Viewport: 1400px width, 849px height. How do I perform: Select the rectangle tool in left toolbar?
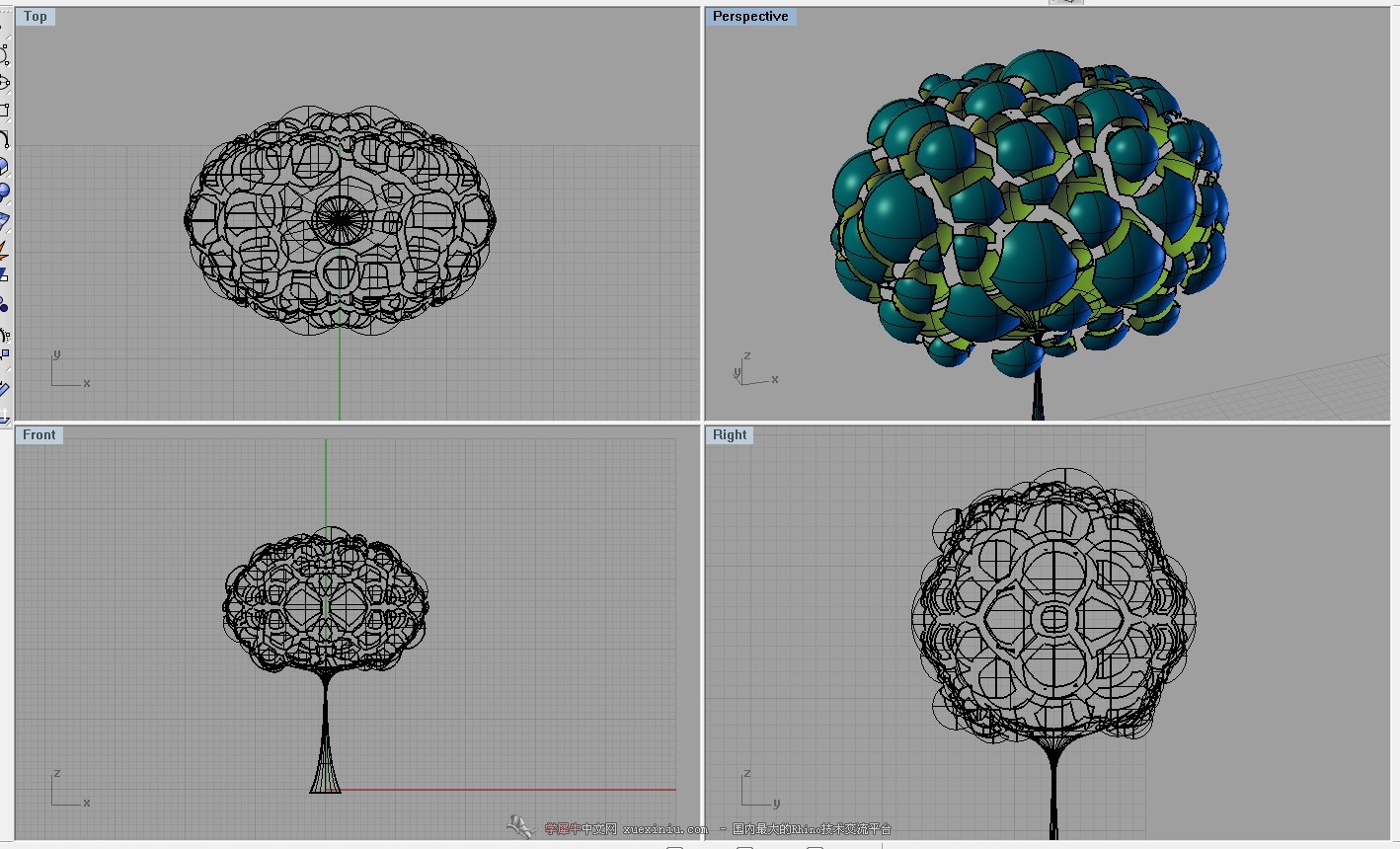[4, 111]
